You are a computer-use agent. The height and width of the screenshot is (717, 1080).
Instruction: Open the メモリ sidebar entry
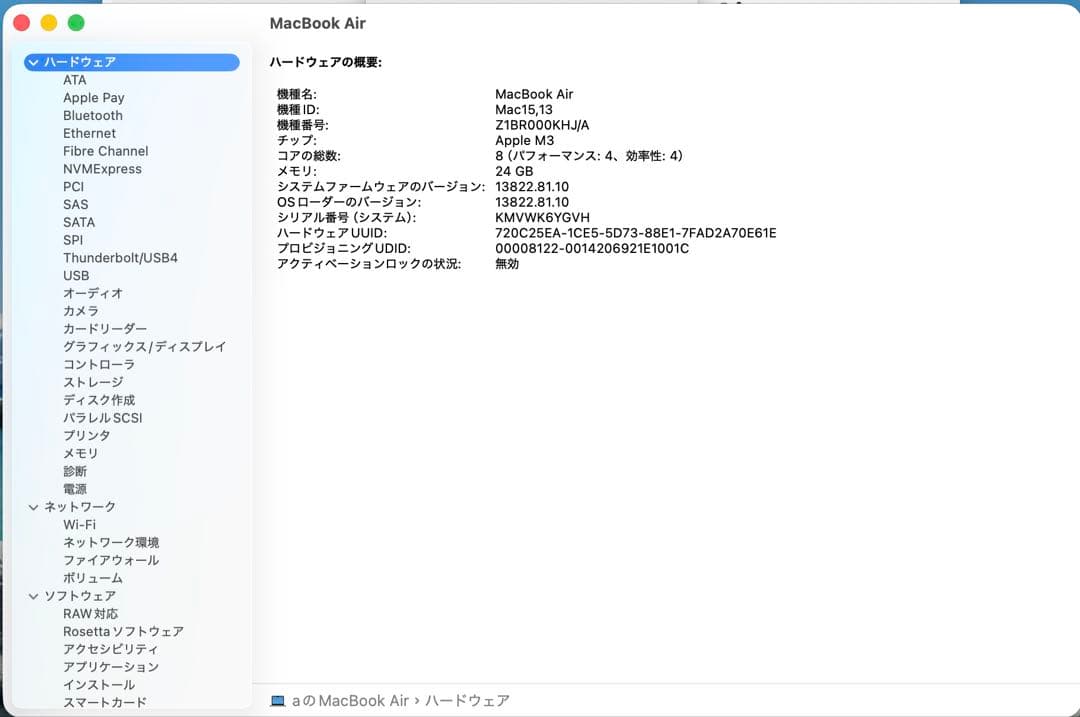[x=81, y=453]
